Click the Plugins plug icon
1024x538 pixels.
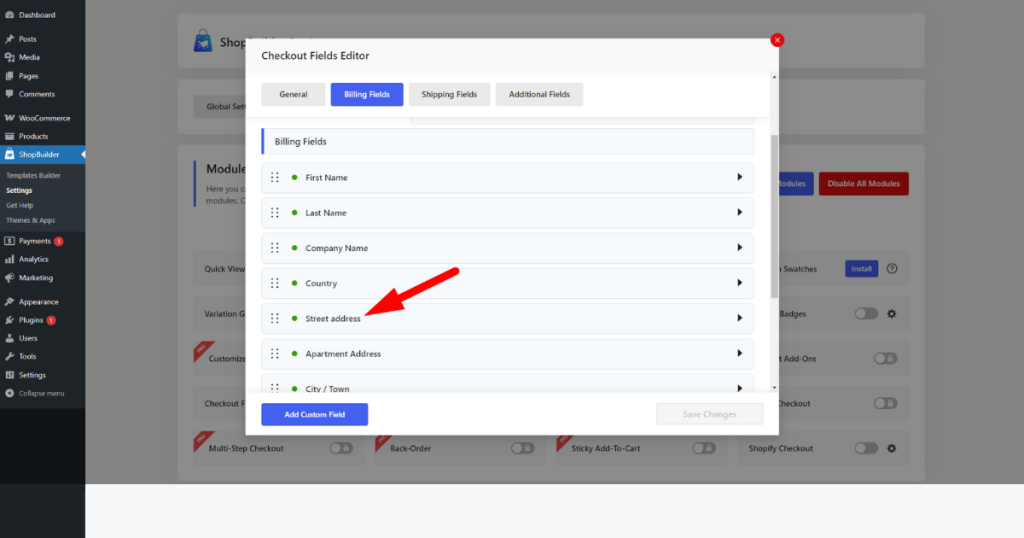coord(9,320)
